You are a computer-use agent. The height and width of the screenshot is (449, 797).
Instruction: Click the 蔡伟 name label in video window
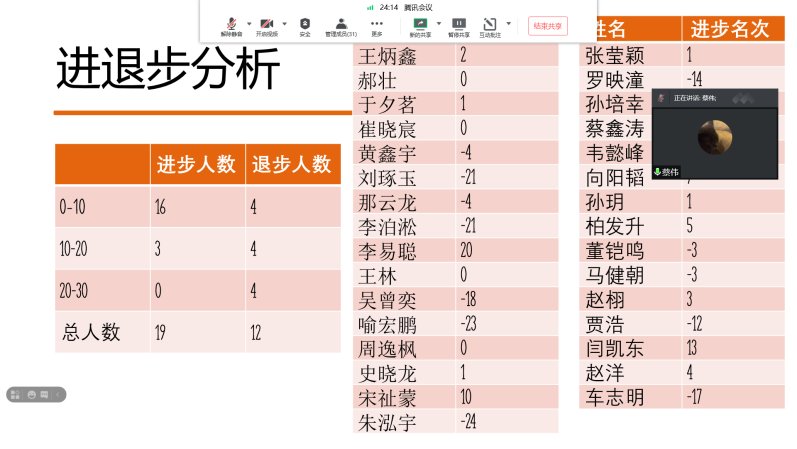(671, 172)
